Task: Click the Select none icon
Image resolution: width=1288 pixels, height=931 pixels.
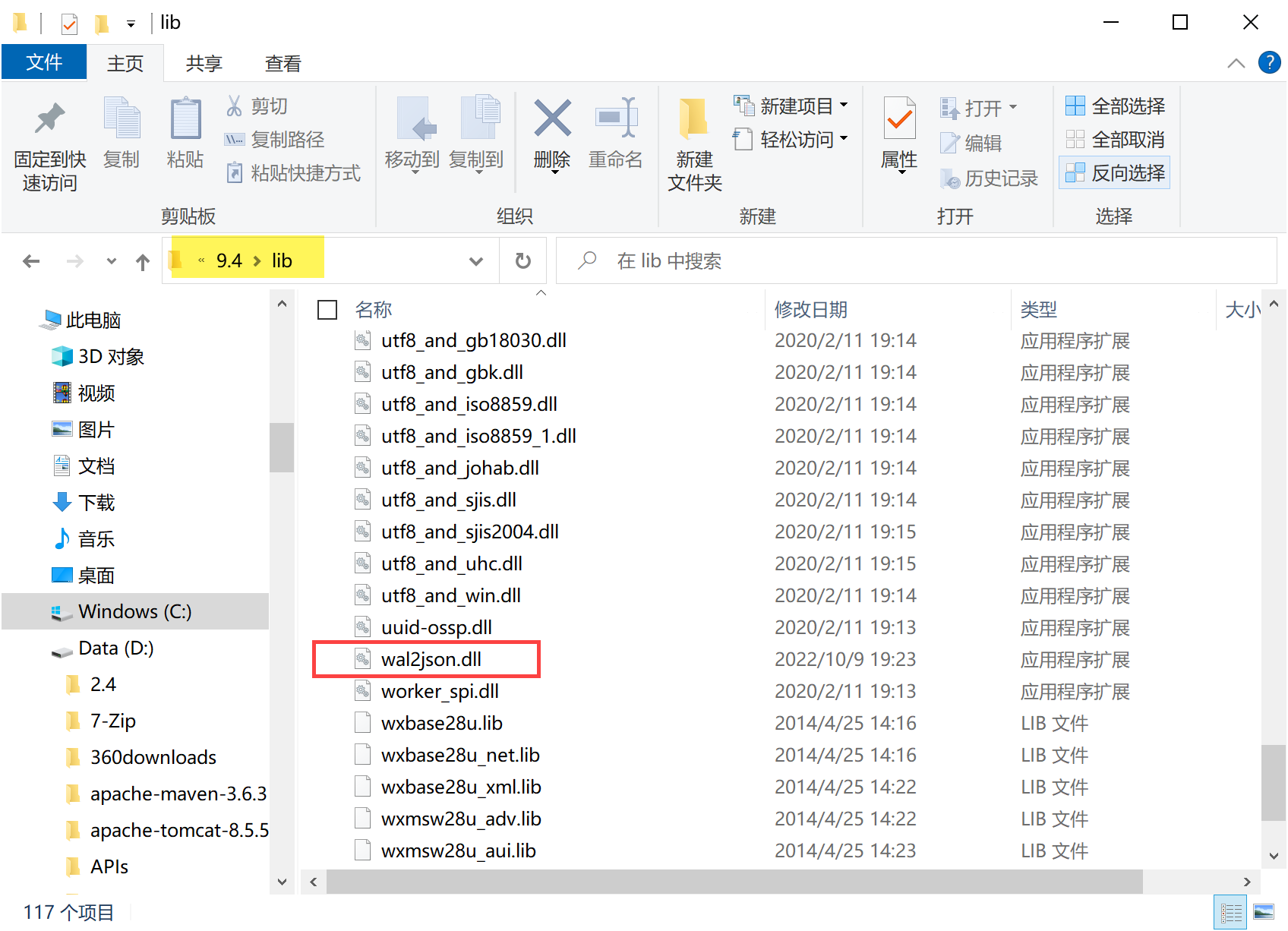Action: [x=1075, y=139]
